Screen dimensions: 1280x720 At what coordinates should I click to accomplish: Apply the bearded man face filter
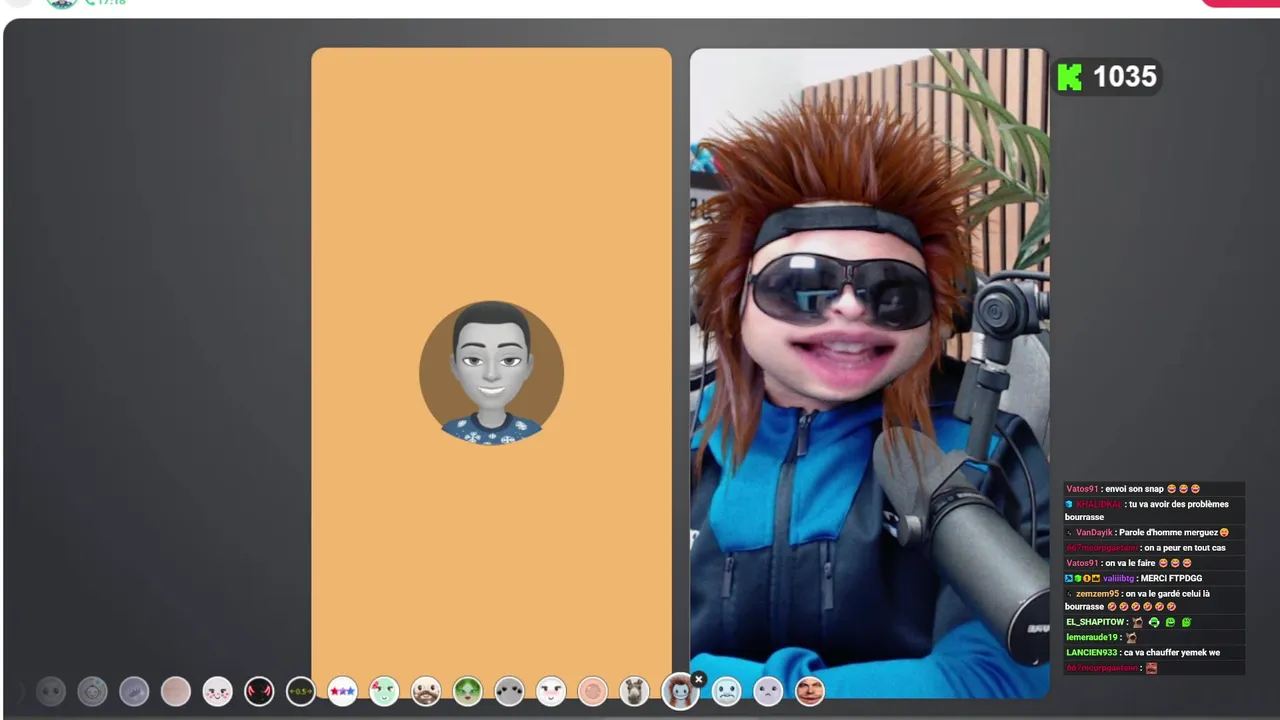426,691
